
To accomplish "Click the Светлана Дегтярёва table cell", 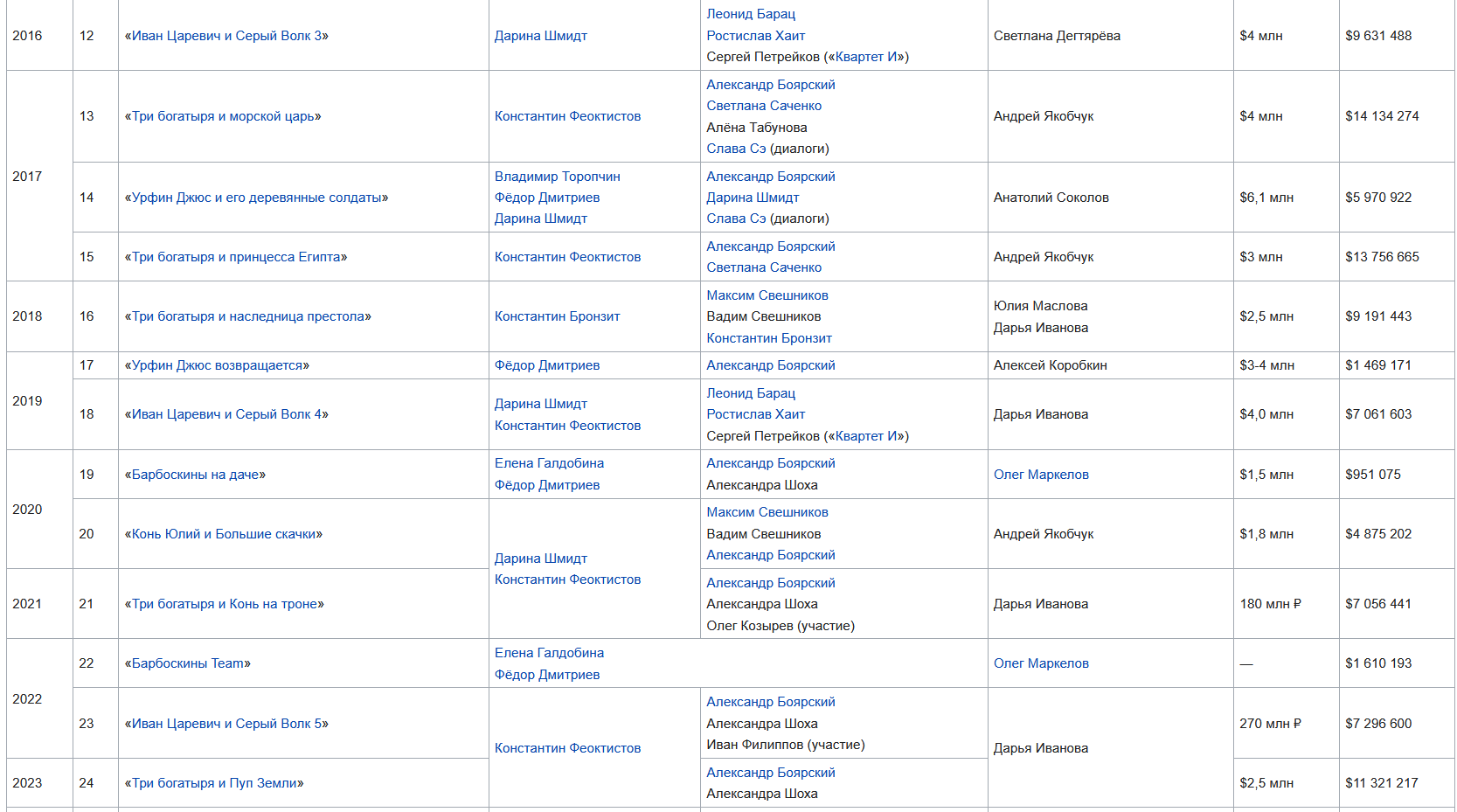I will point(1056,36).
